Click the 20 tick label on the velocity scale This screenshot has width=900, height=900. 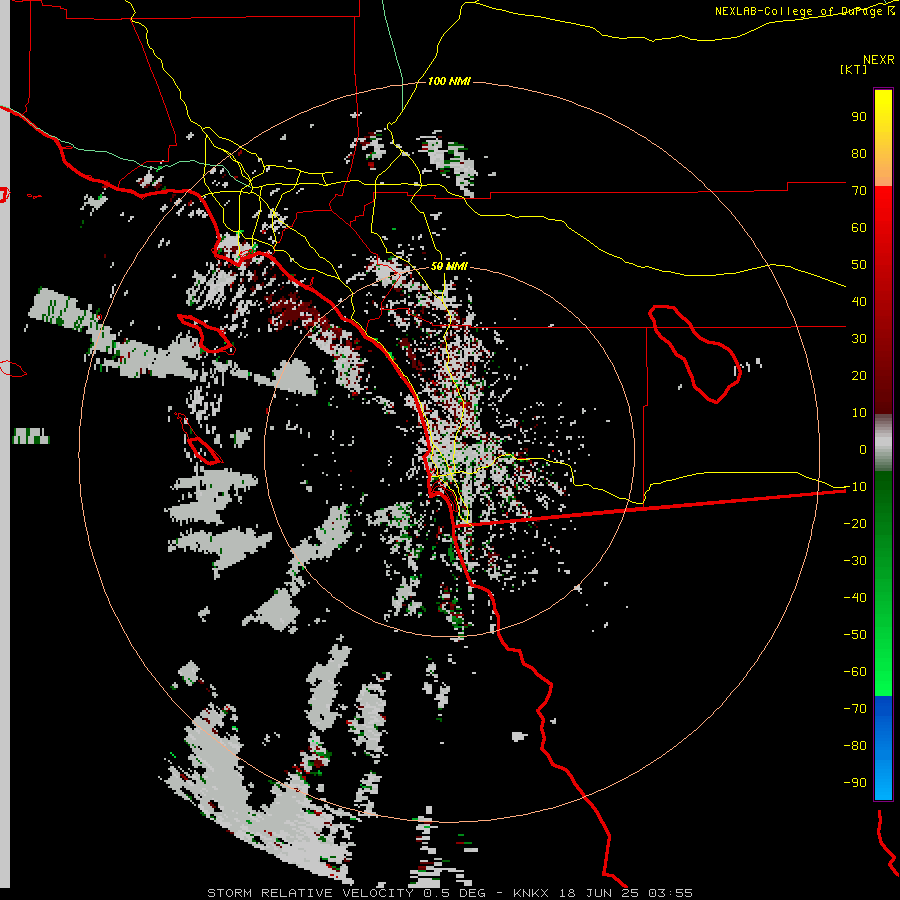859,375
